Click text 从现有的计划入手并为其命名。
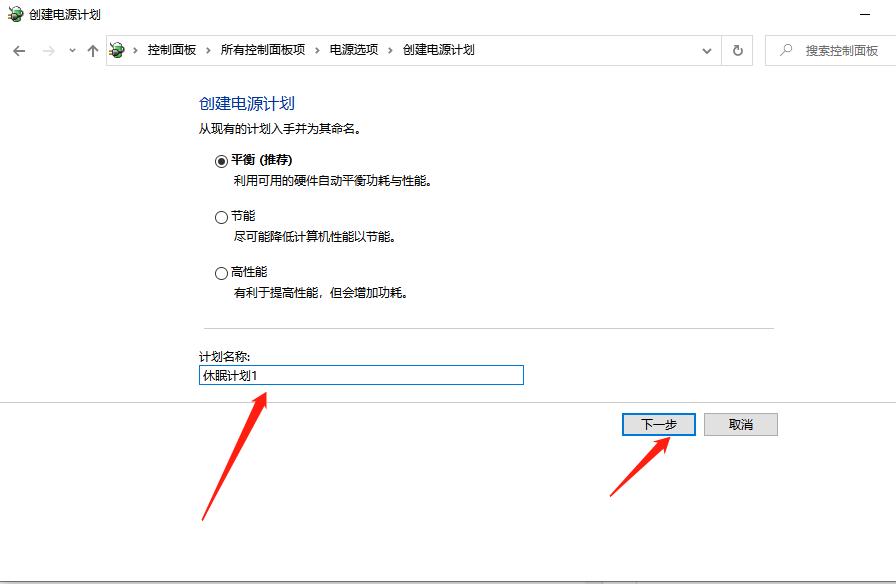The width and height of the screenshot is (896, 584). (x=281, y=129)
